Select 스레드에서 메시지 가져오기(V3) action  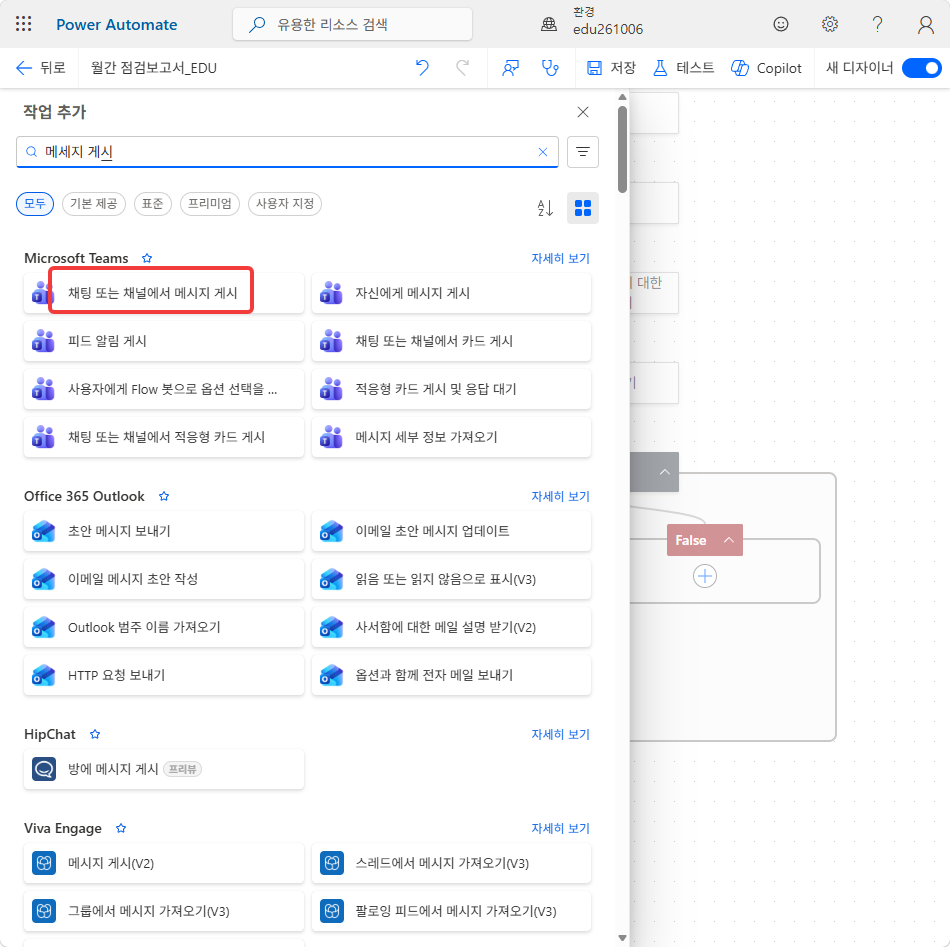451,863
